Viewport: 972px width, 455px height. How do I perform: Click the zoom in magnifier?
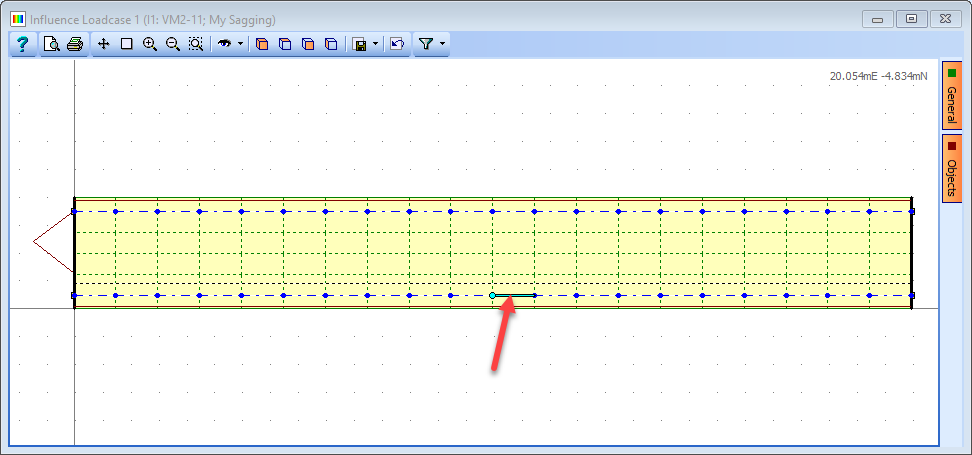[x=149, y=45]
